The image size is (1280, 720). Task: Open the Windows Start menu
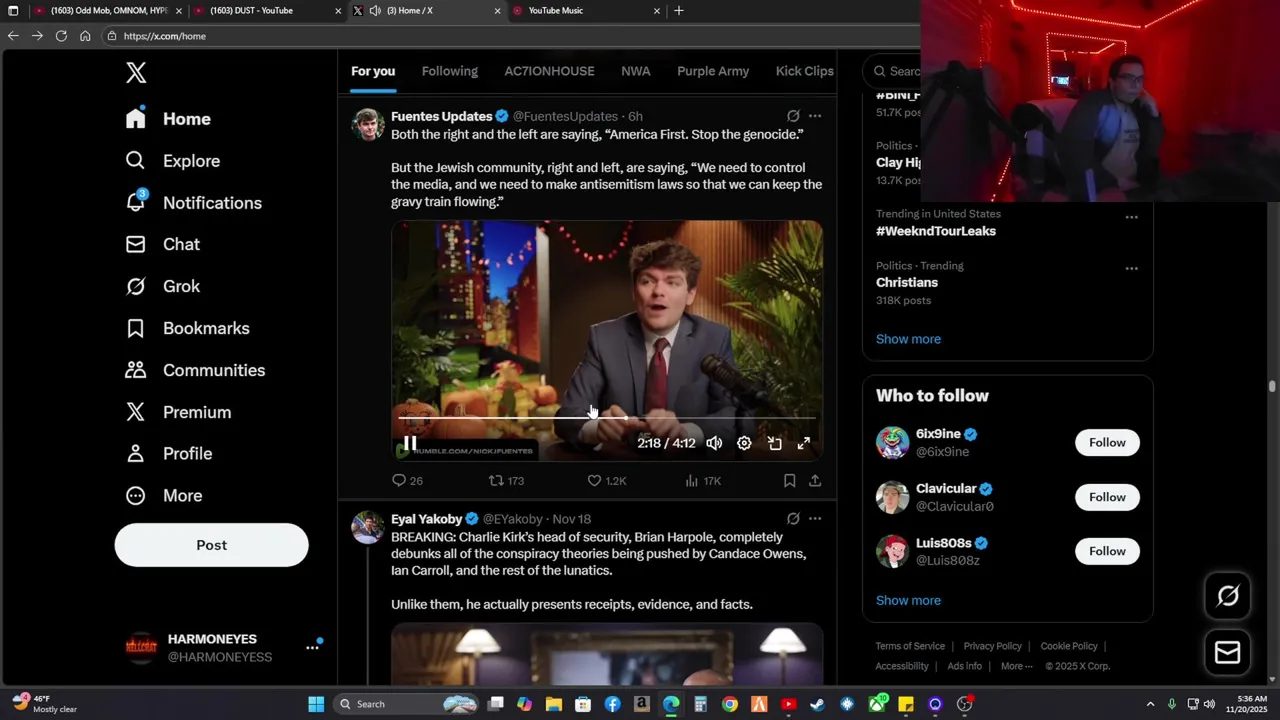tap(316, 704)
